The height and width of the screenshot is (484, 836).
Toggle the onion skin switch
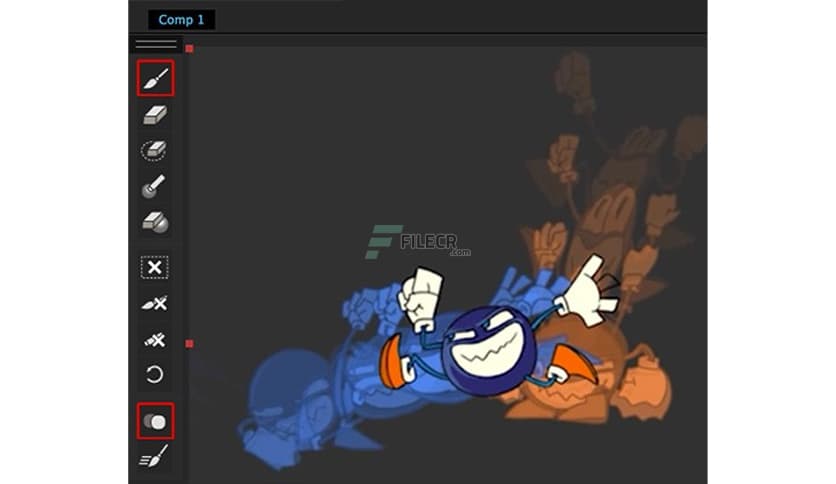(x=155, y=422)
